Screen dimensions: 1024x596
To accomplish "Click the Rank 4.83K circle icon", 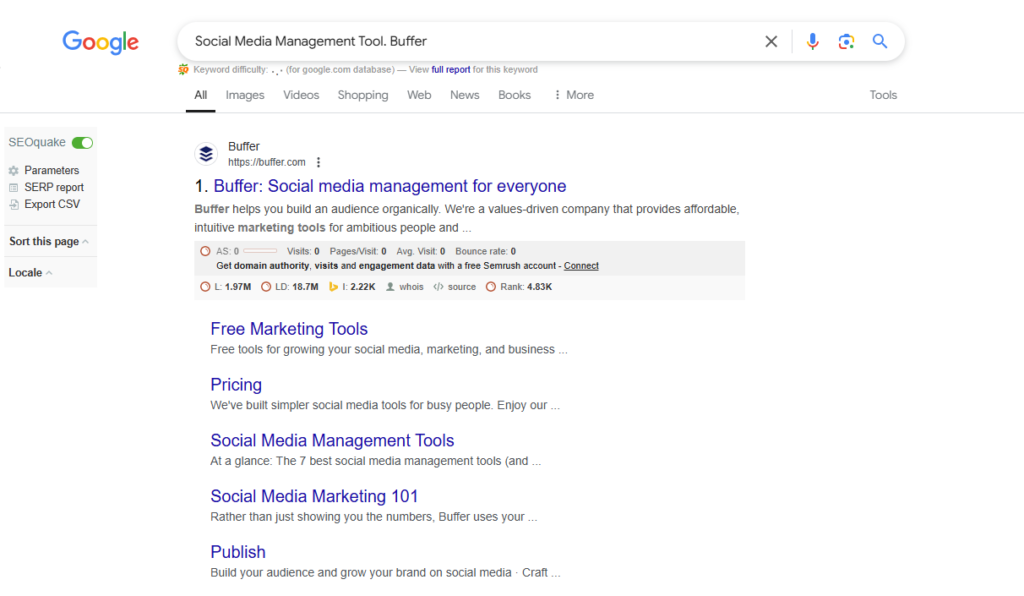I will pos(490,287).
